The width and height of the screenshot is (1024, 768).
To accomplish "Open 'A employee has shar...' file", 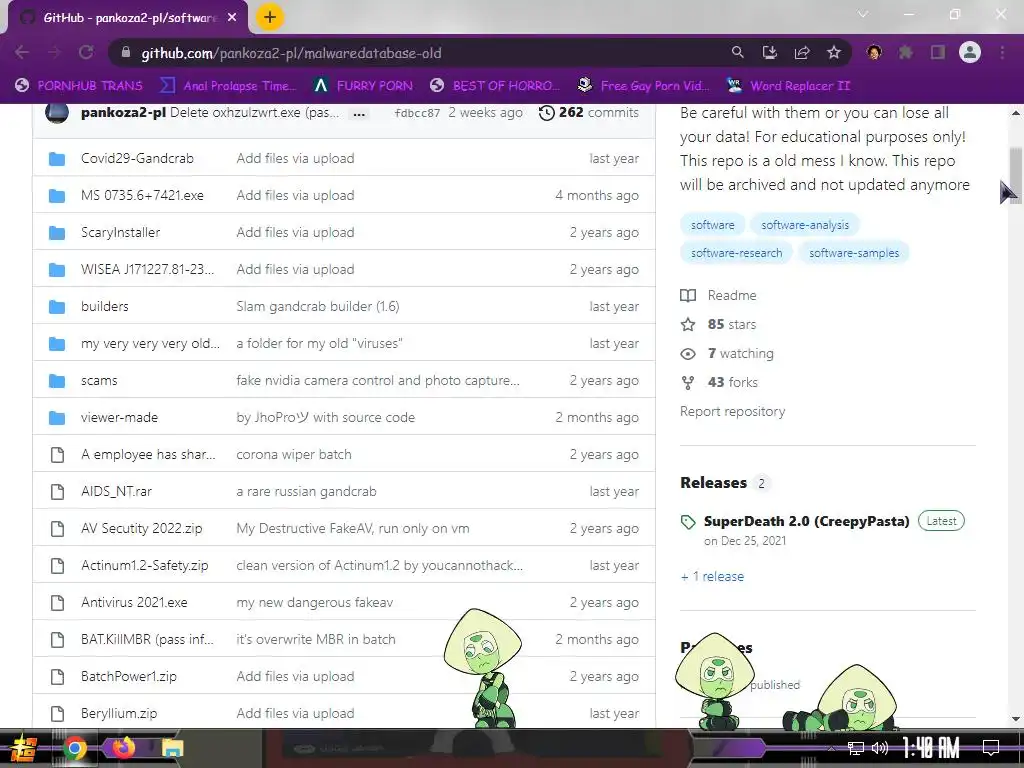I will 148,455.
